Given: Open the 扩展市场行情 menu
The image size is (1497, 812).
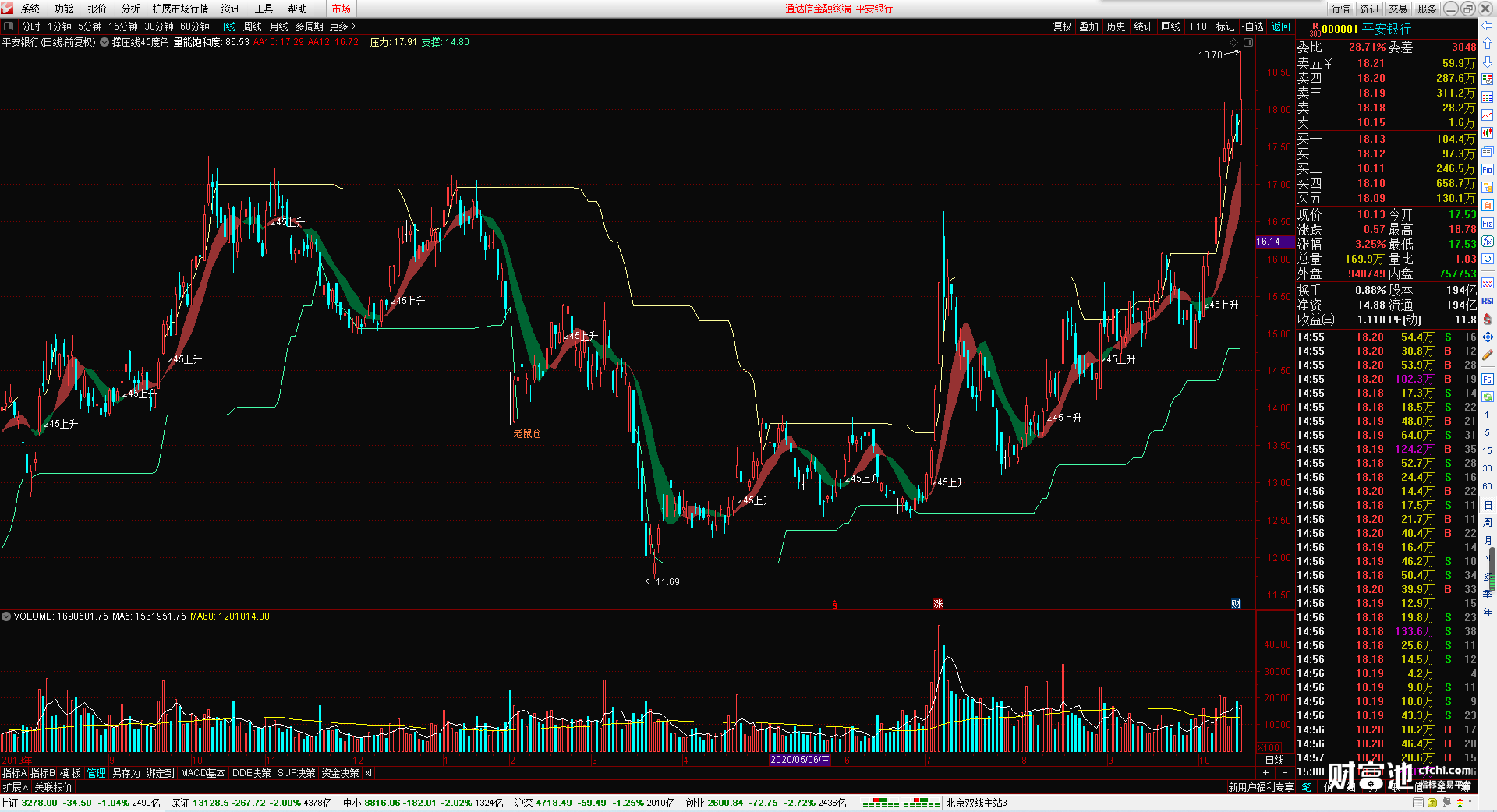Looking at the screenshot, I should [181, 9].
